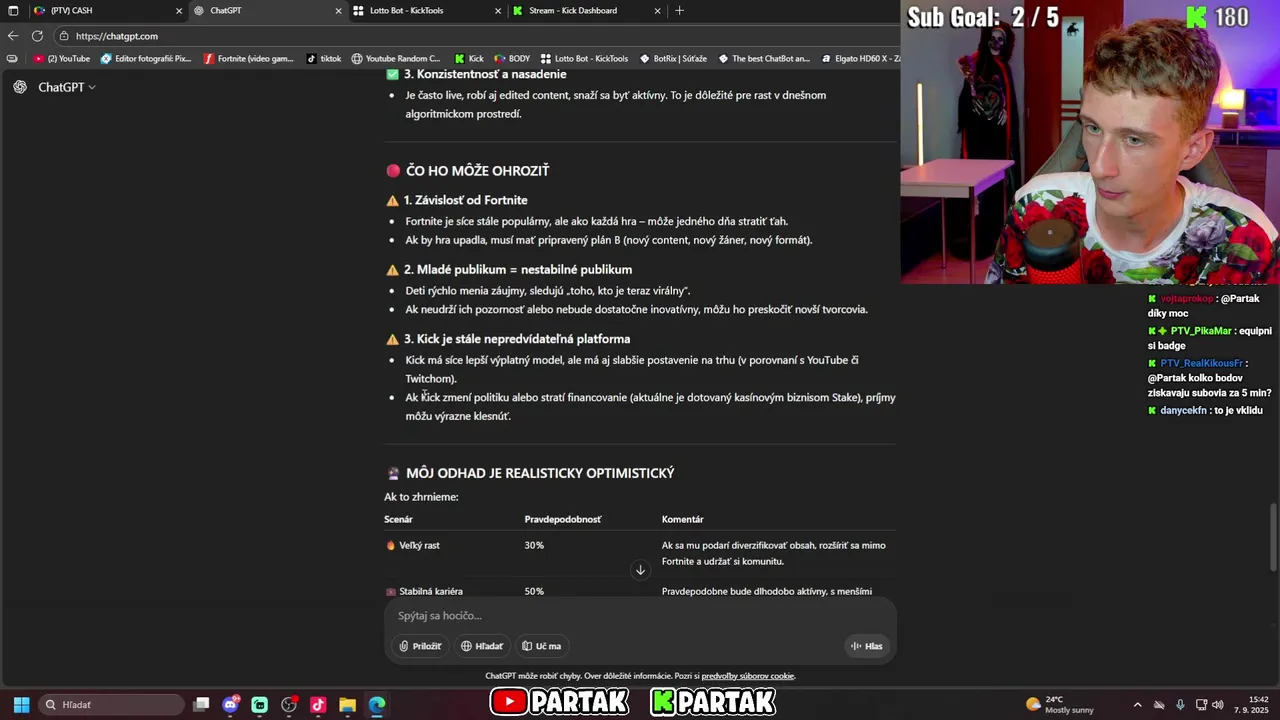Viewport: 1280px width, 720px height.
Task: Open a new browser tab
Action: pyautogui.click(x=680, y=11)
